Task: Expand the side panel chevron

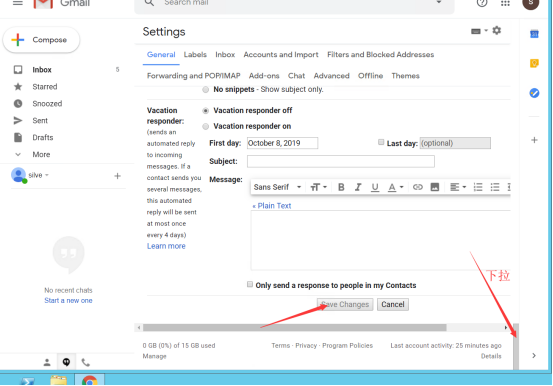Action: click(534, 356)
